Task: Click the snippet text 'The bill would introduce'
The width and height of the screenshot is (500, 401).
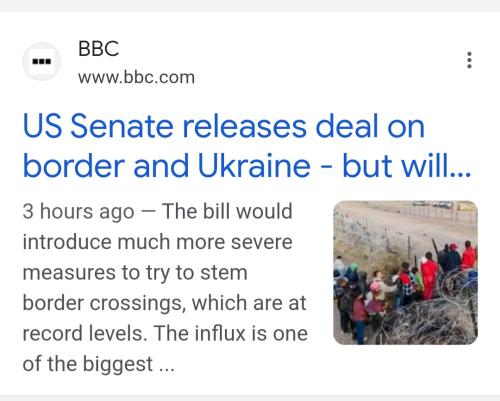Action: click(157, 227)
